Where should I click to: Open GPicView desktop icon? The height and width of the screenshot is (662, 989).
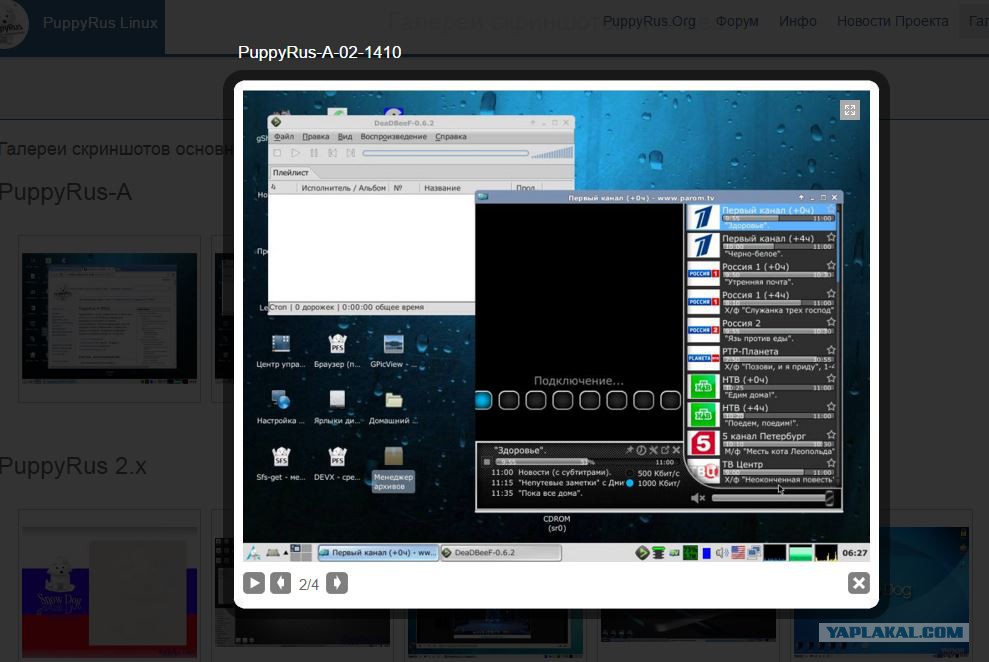pos(392,352)
